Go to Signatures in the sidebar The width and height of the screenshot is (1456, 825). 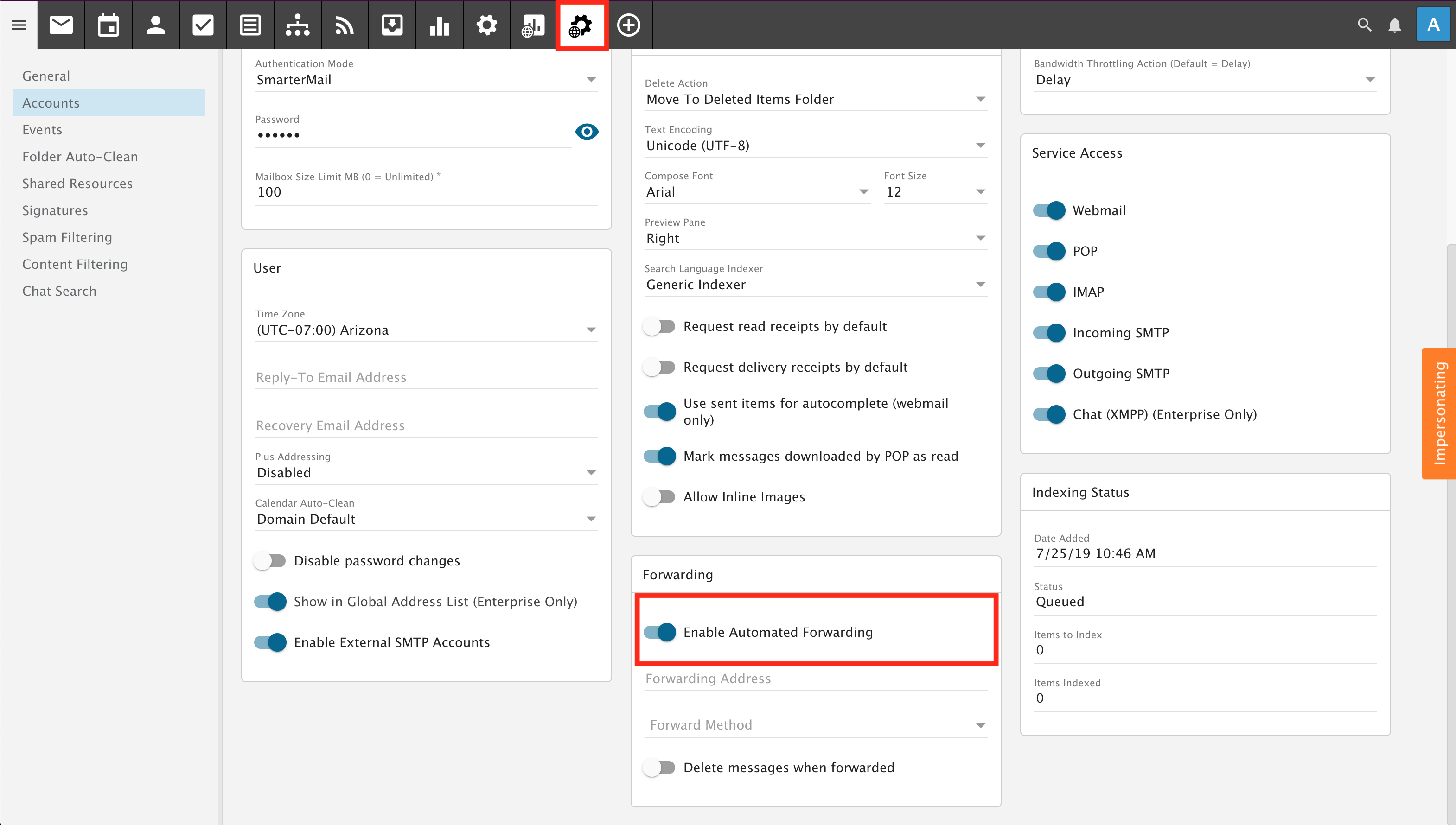pyautogui.click(x=55, y=210)
